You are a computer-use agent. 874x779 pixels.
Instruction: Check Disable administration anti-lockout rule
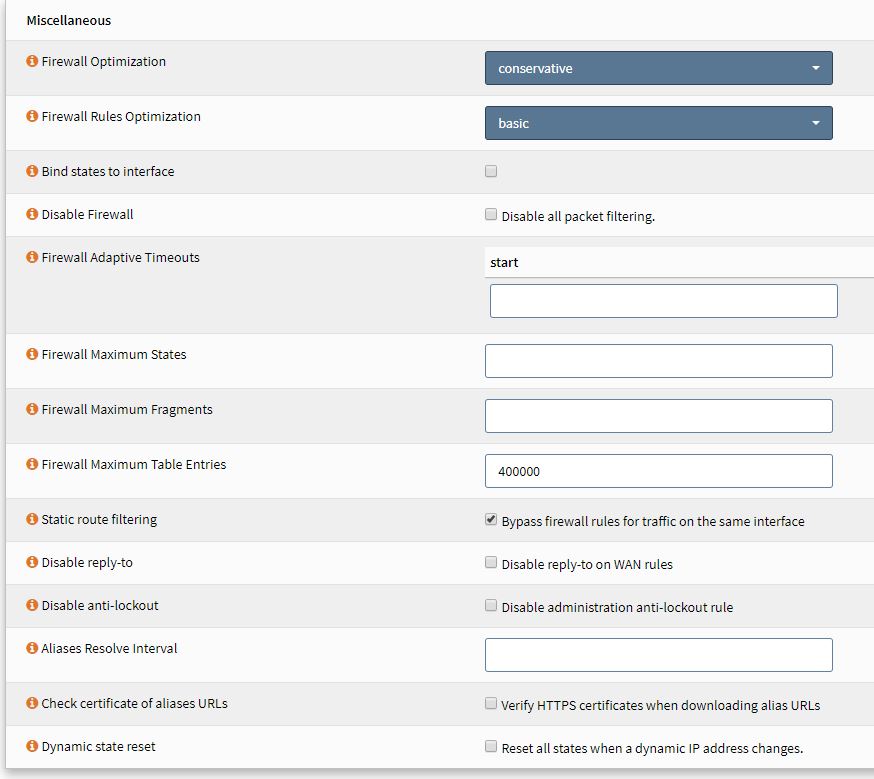coord(491,605)
